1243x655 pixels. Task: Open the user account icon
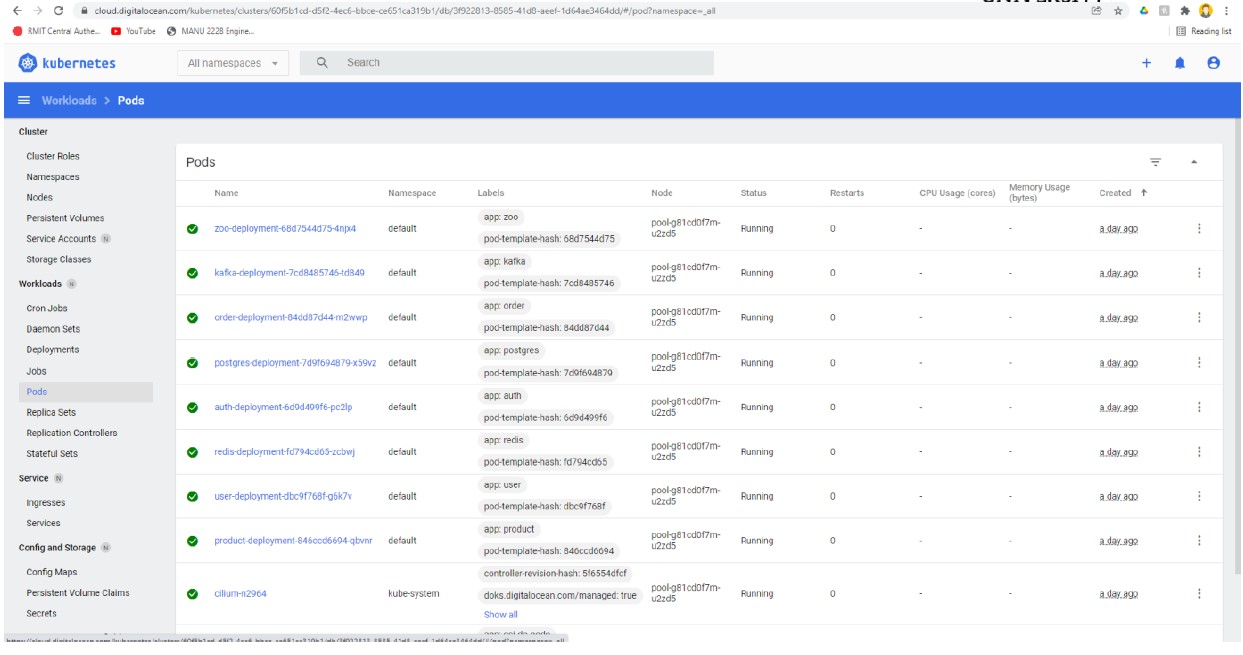(x=1213, y=63)
